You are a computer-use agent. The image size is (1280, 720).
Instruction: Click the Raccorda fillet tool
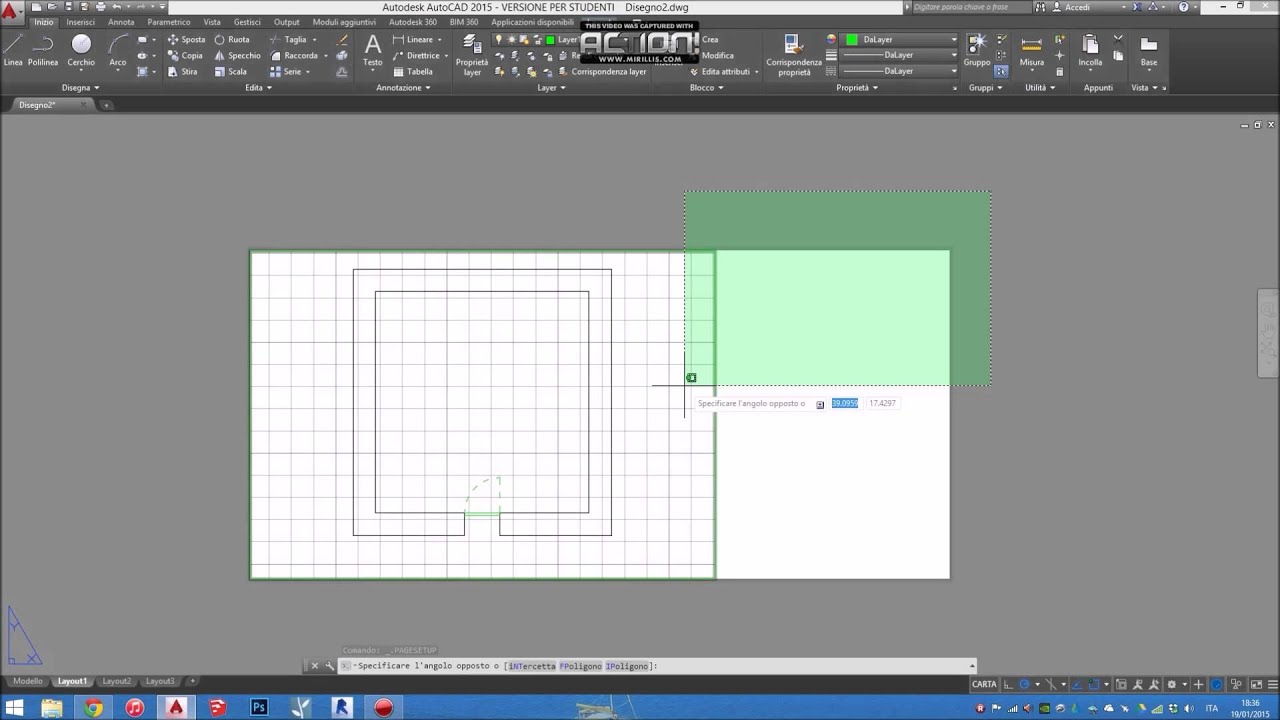pyautogui.click(x=294, y=56)
